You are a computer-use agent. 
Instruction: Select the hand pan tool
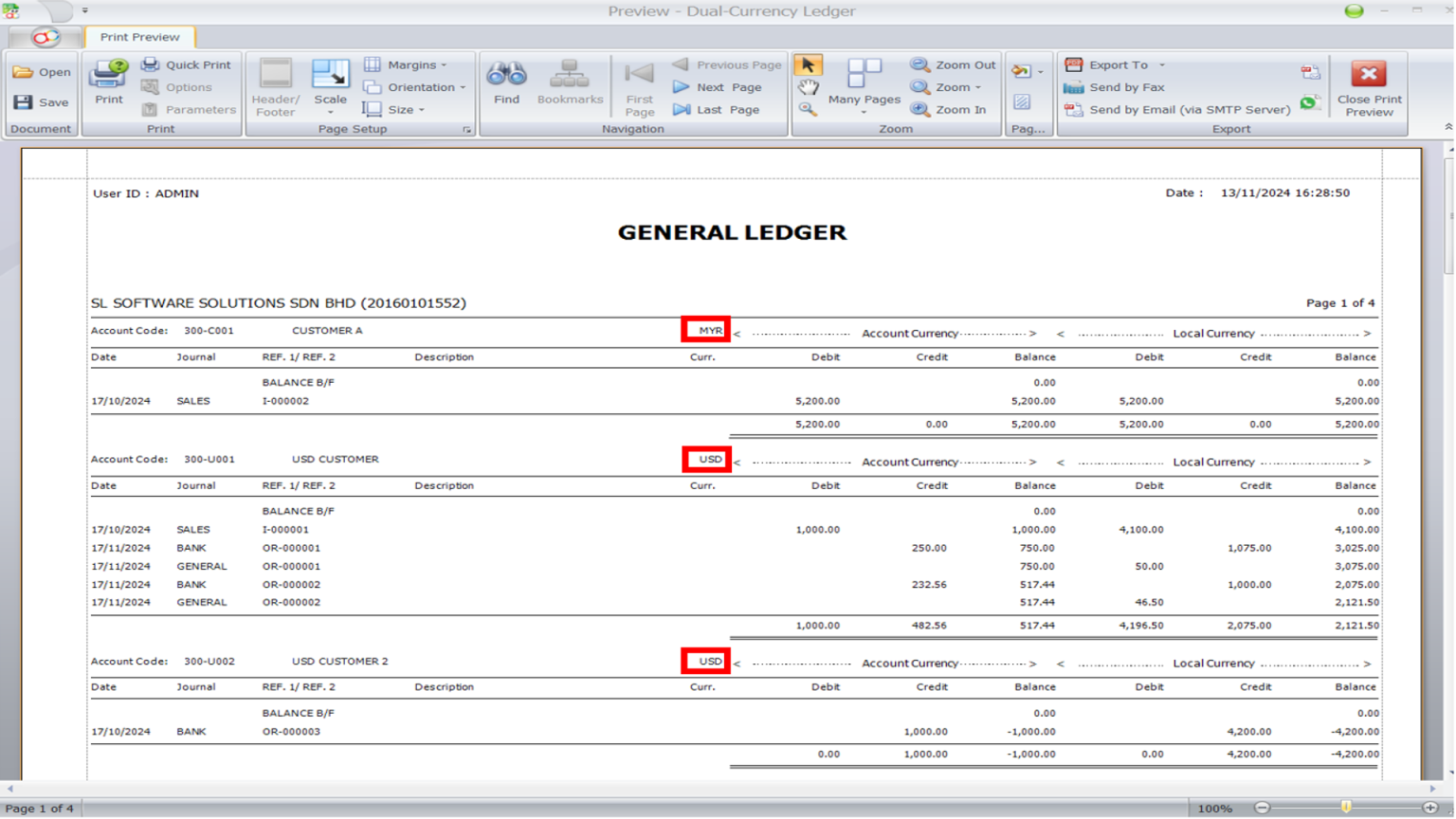(809, 87)
